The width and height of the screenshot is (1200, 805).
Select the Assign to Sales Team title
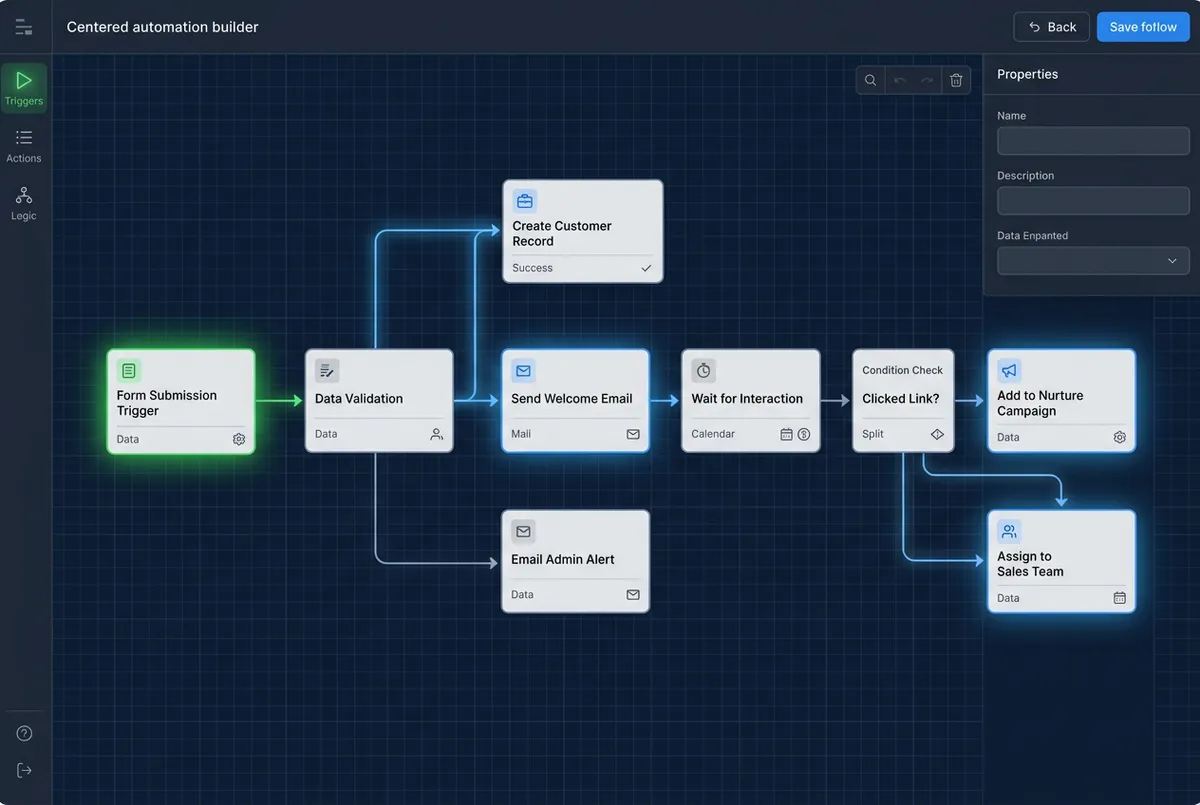click(x=1030, y=564)
